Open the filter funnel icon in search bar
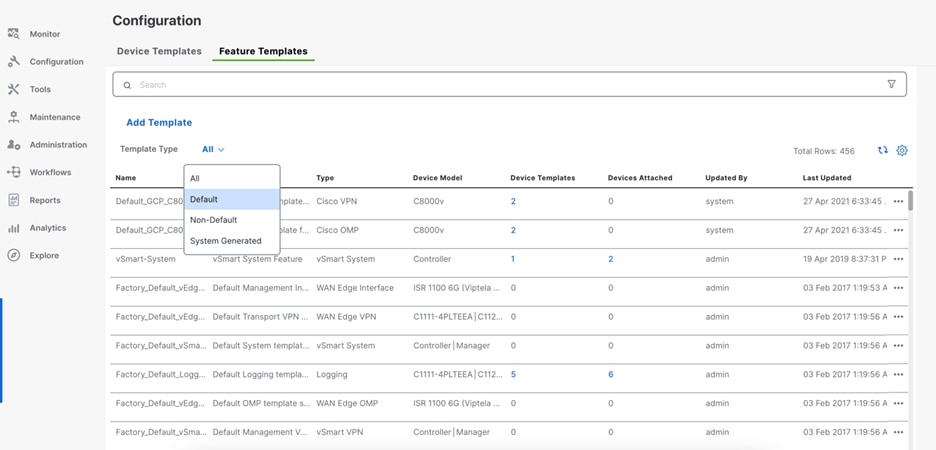 coord(892,84)
